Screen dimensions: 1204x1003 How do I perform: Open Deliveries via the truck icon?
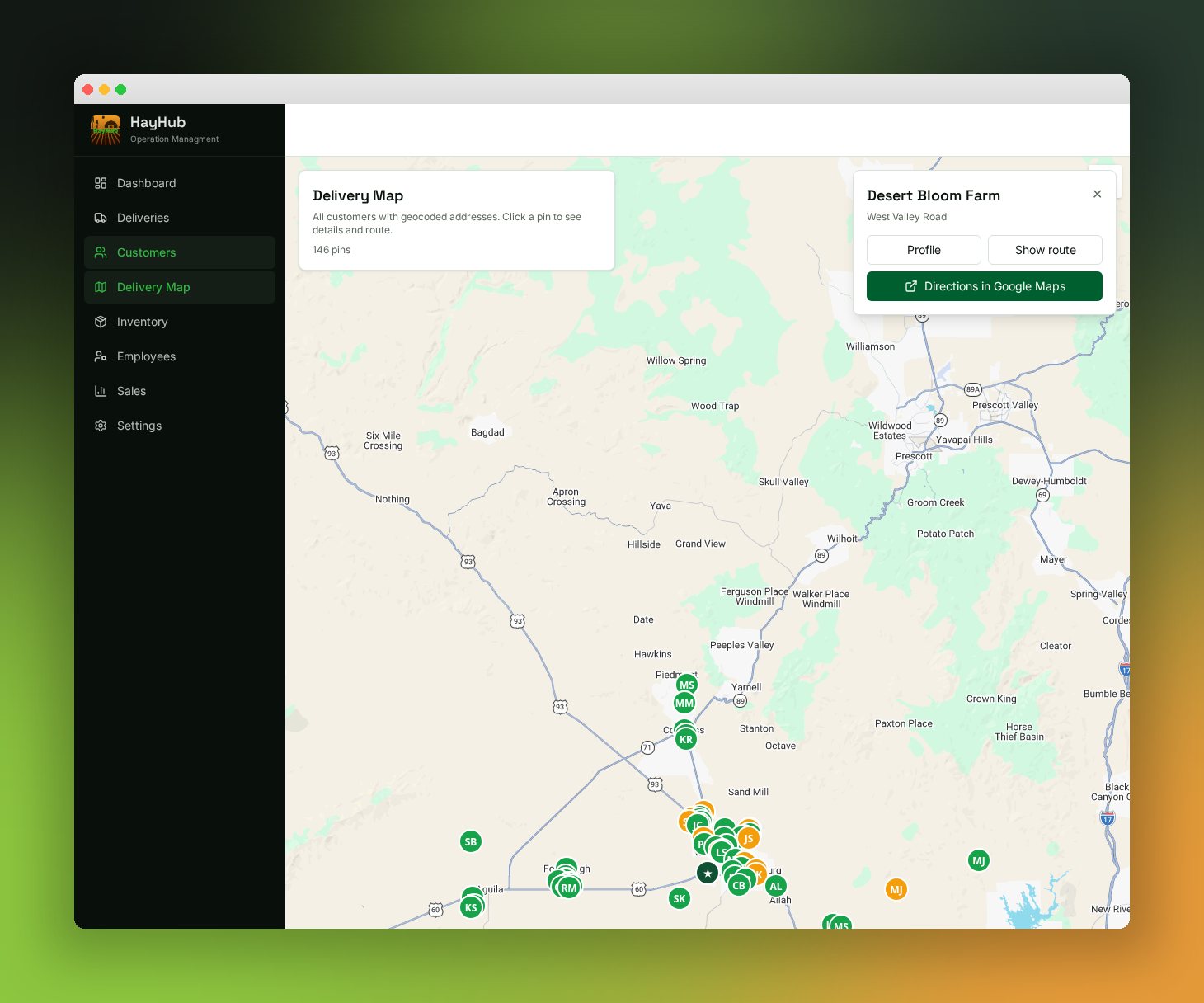101,218
